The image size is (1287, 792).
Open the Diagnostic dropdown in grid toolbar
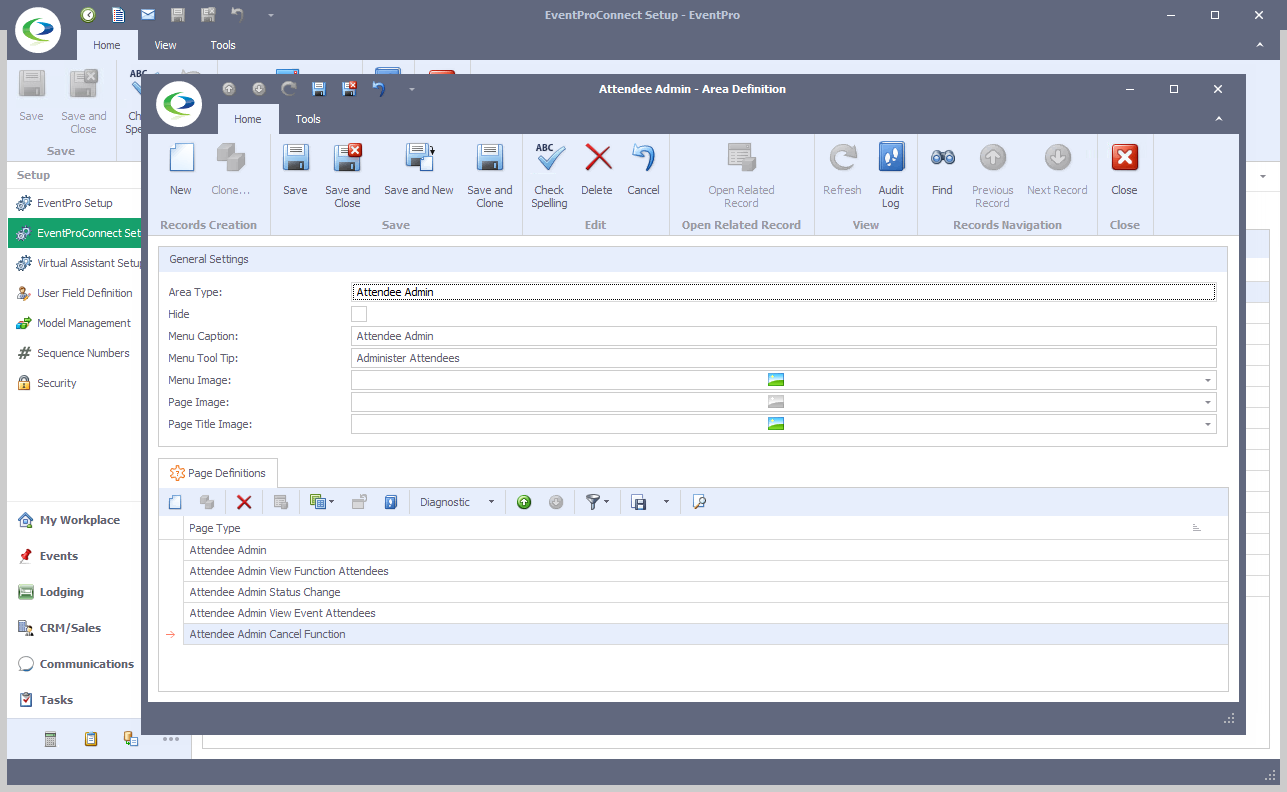point(491,502)
